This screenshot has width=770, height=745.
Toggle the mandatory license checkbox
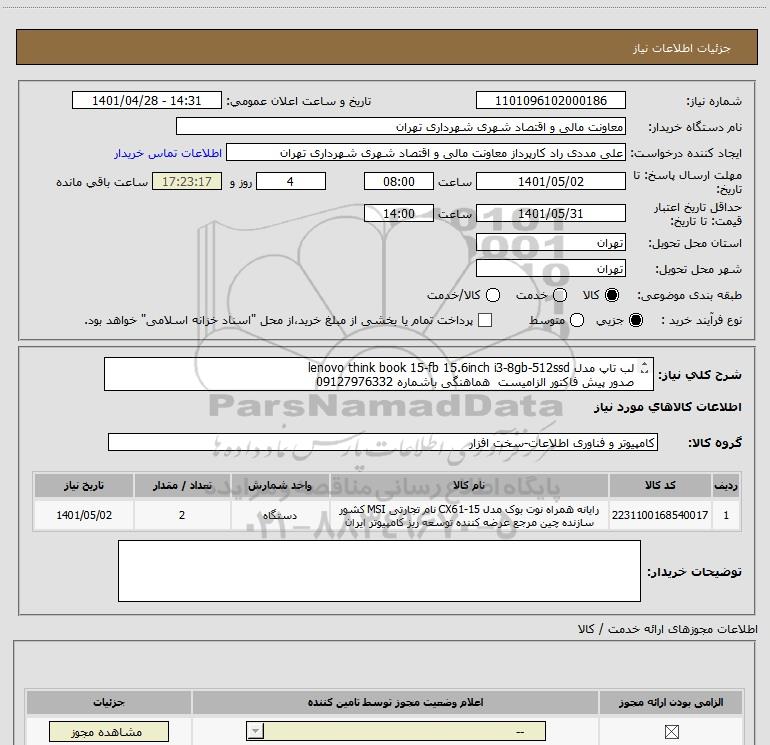[671, 732]
